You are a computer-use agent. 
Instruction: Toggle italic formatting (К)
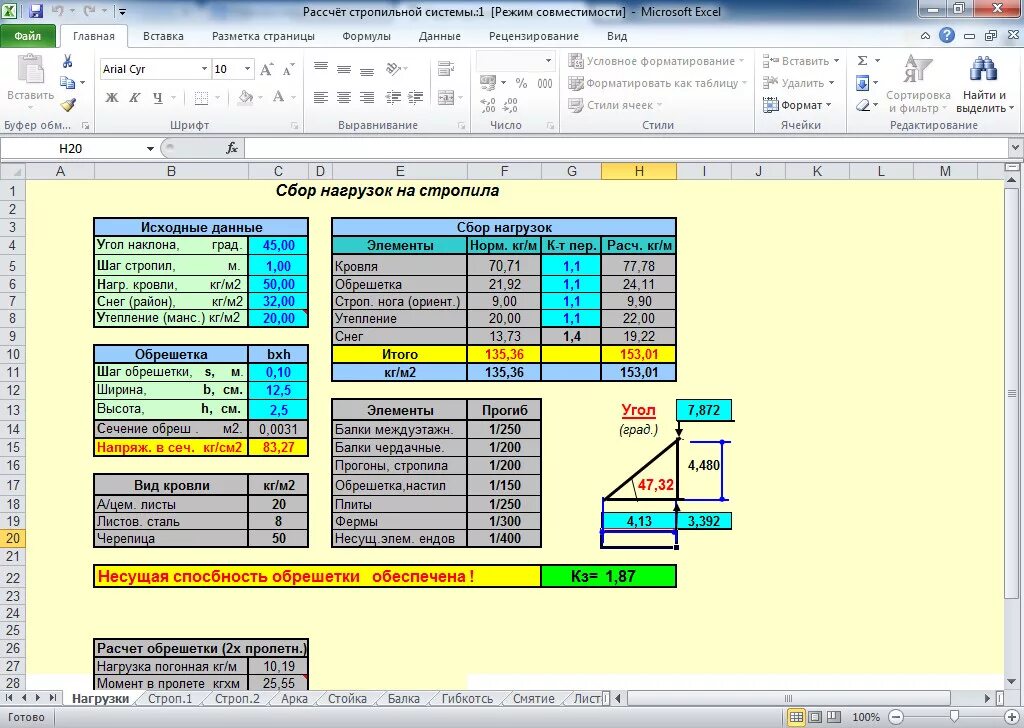point(135,98)
